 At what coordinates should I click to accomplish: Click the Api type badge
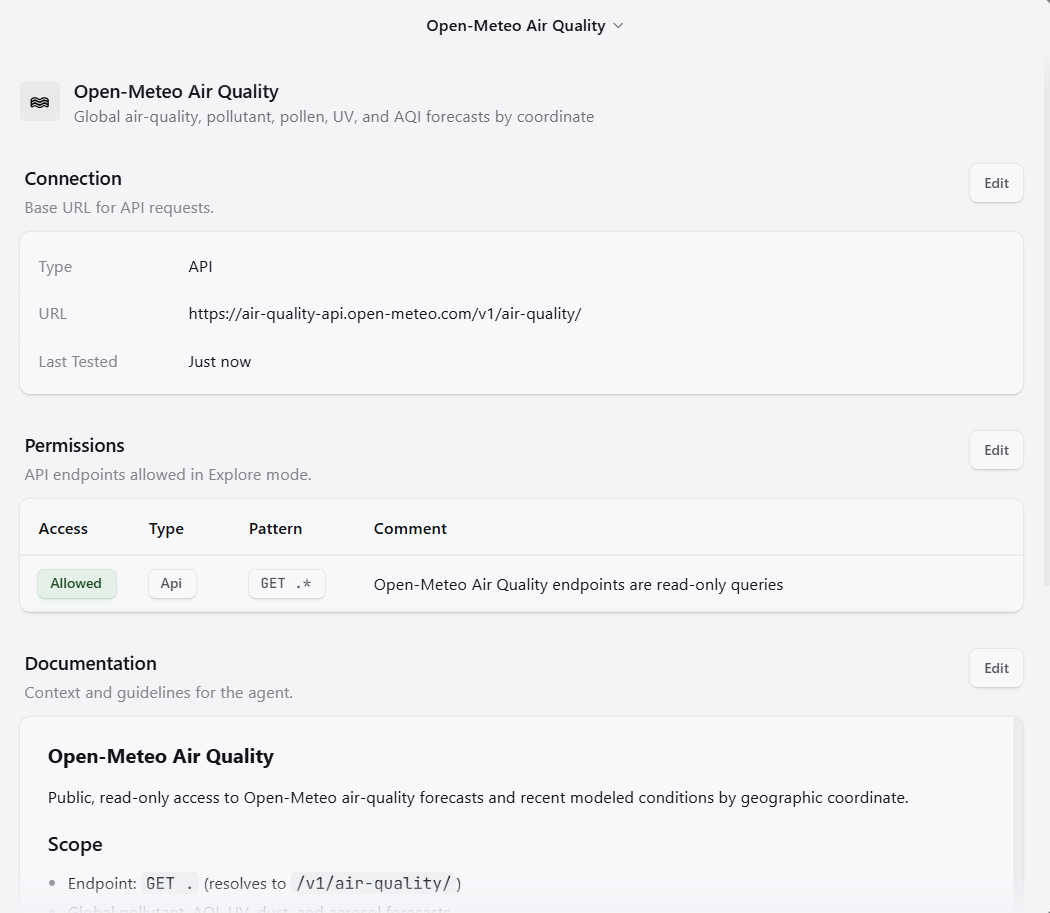pyautogui.click(x=171, y=583)
